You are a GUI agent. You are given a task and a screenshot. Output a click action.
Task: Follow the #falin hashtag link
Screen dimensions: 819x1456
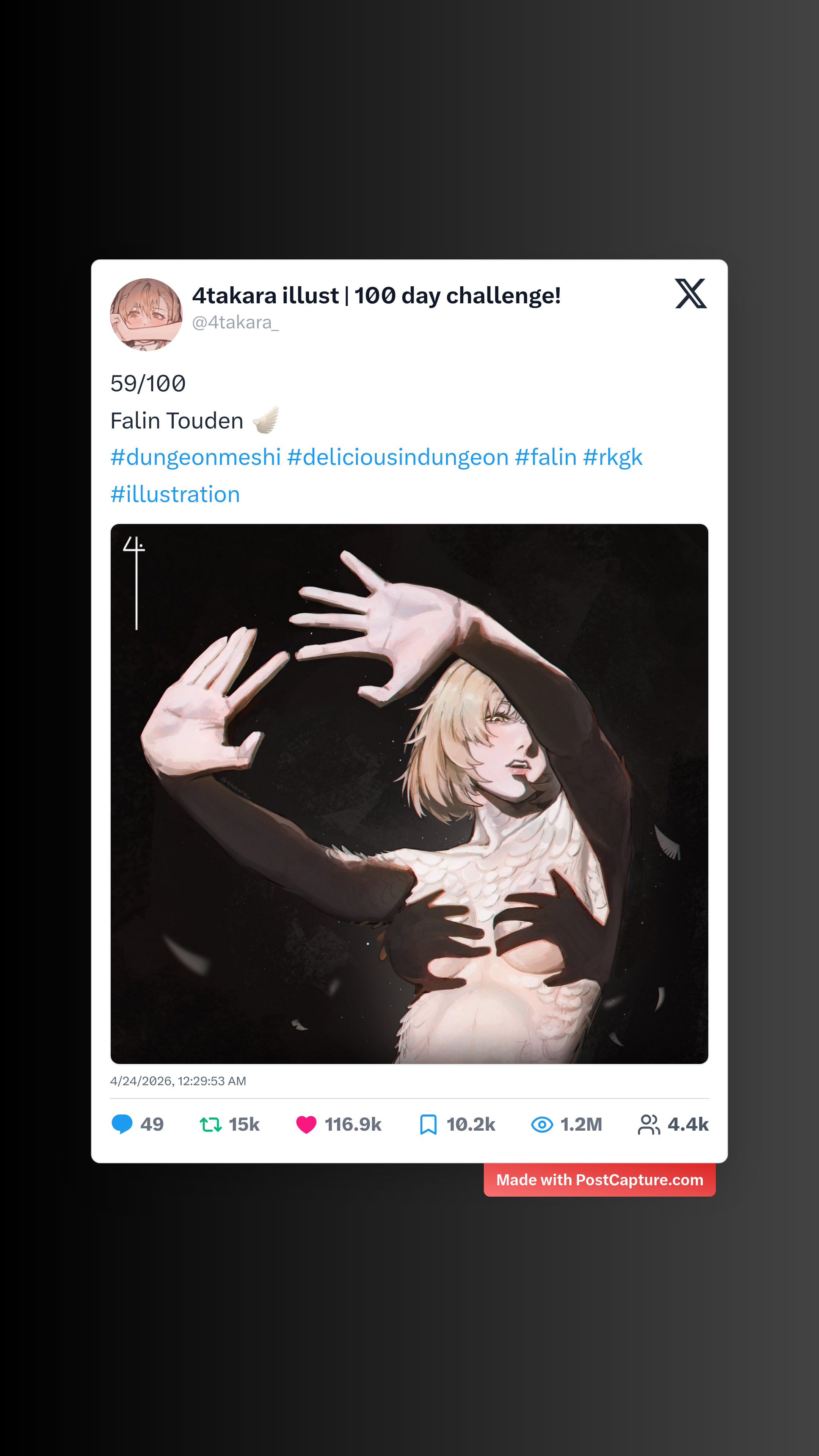[546, 457]
